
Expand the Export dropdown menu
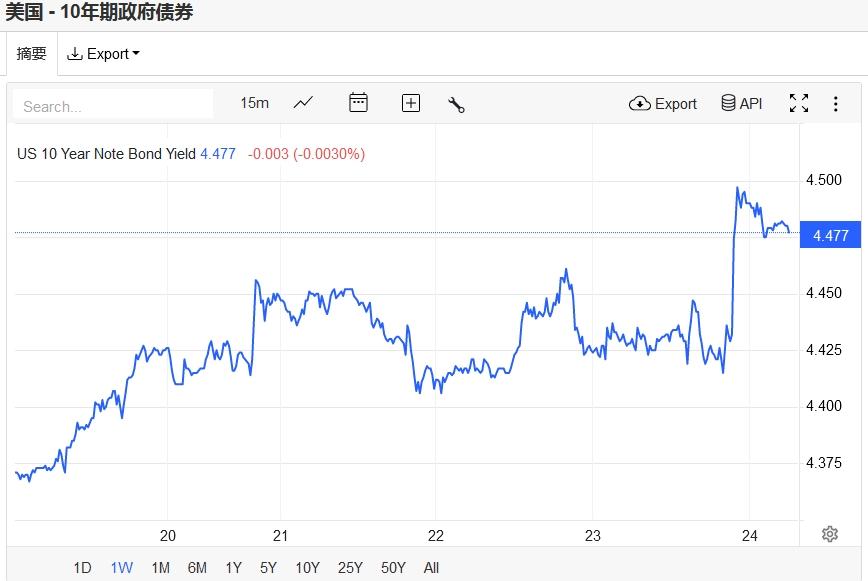tap(103, 54)
